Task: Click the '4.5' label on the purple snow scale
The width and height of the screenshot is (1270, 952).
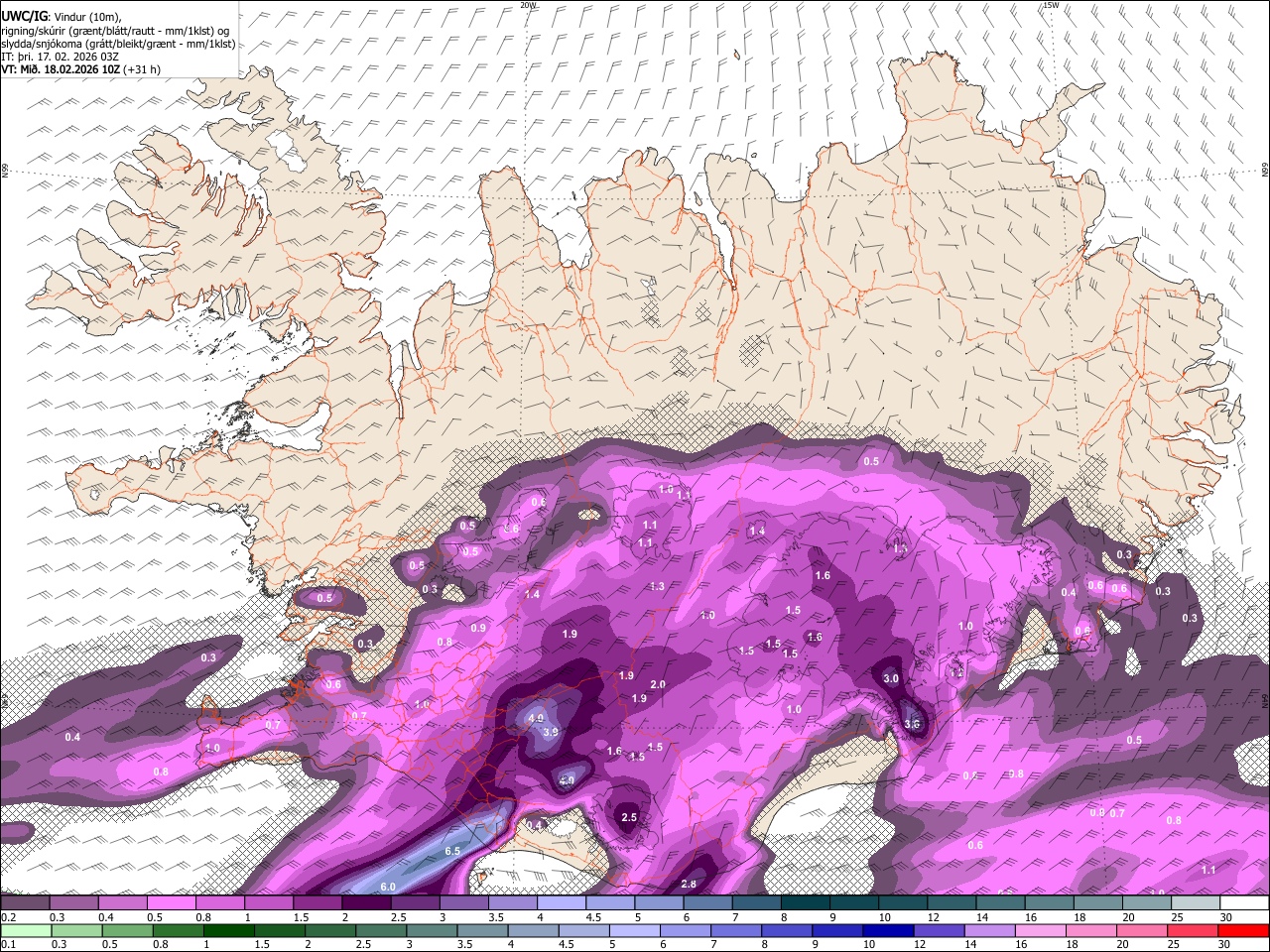Action: [x=593, y=918]
